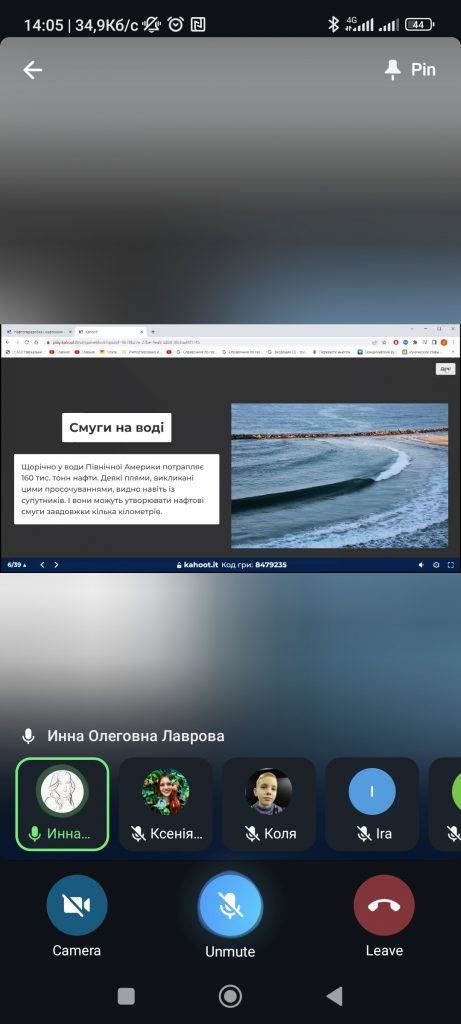Screen dimensions: 461x1024
Task: Select Ira participant tile
Action: coord(372,804)
